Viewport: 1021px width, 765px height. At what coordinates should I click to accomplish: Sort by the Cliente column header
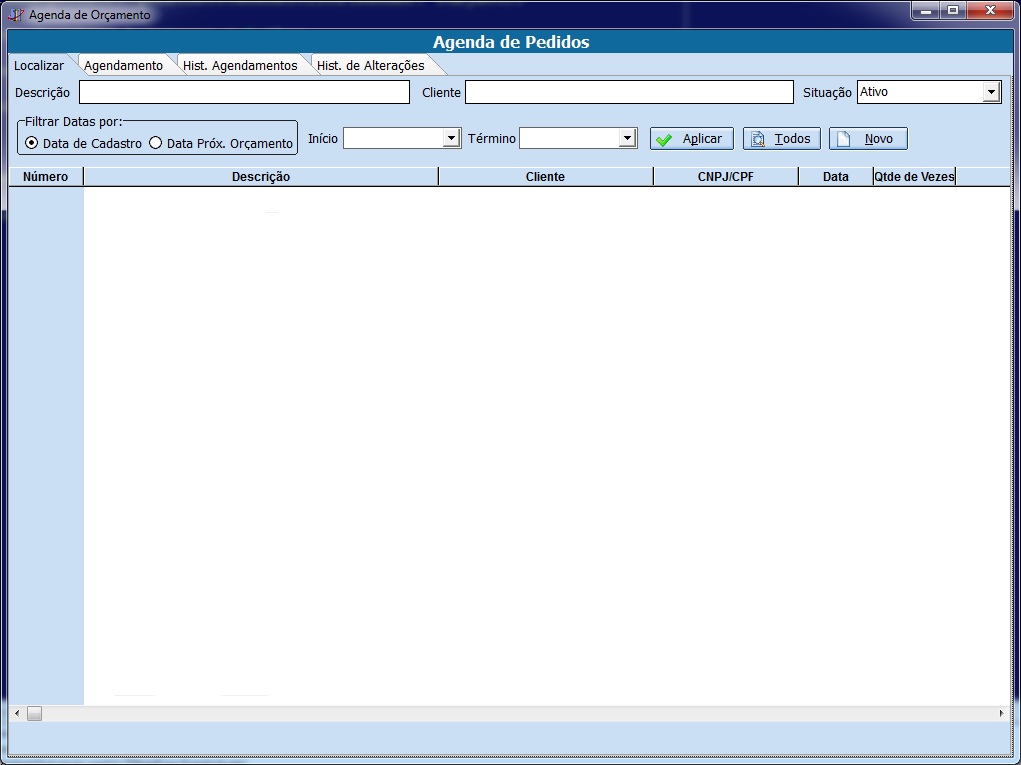tap(546, 176)
